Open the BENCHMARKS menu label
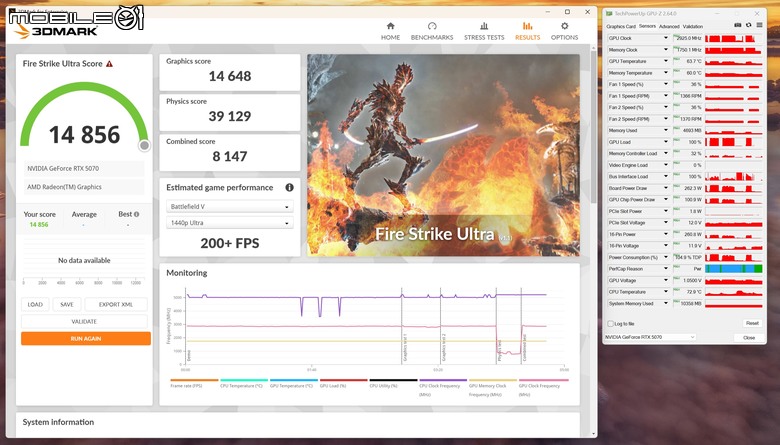Image resolution: width=780 pixels, height=445 pixels. pos(432,37)
